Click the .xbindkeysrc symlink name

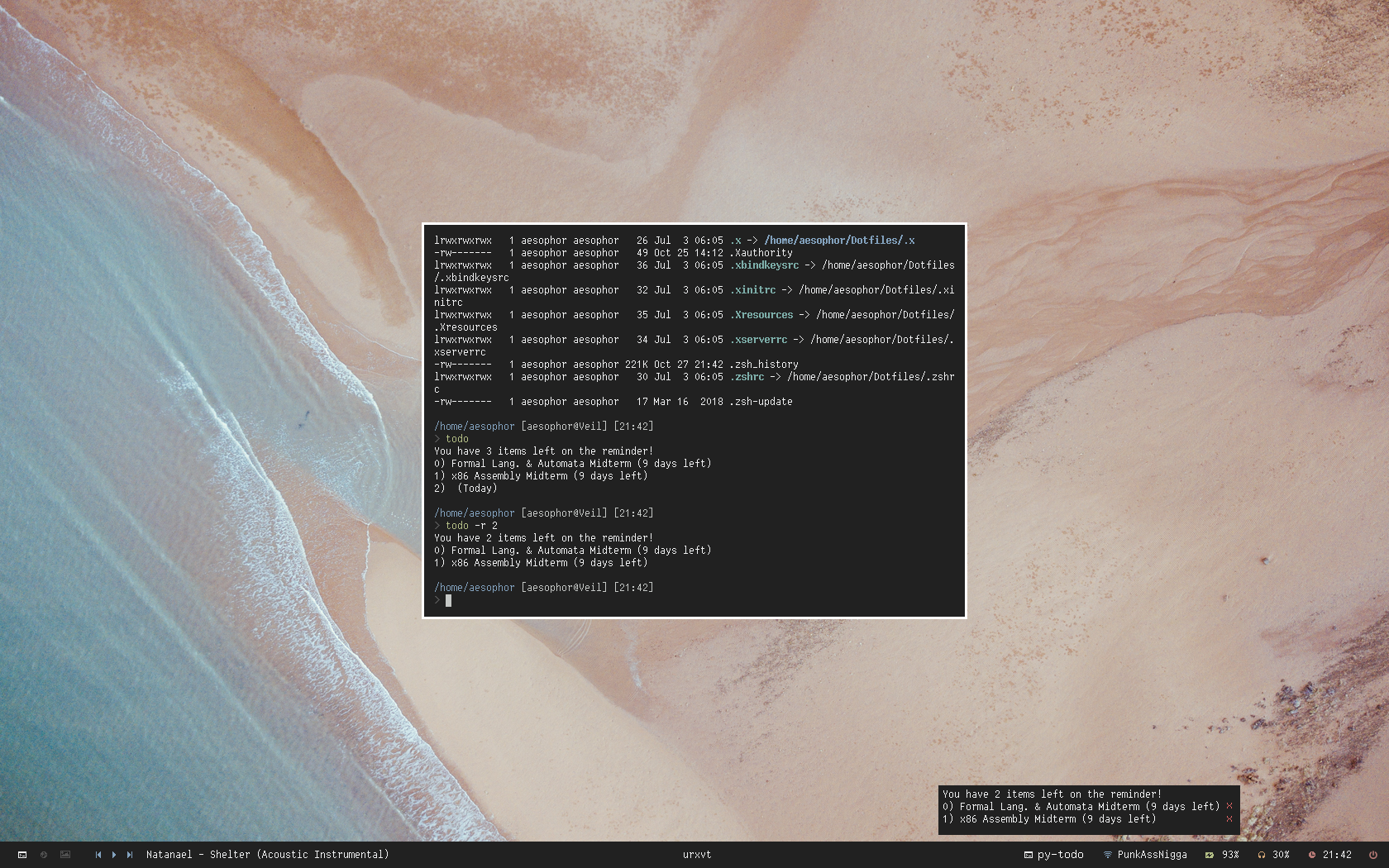(x=764, y=265)
